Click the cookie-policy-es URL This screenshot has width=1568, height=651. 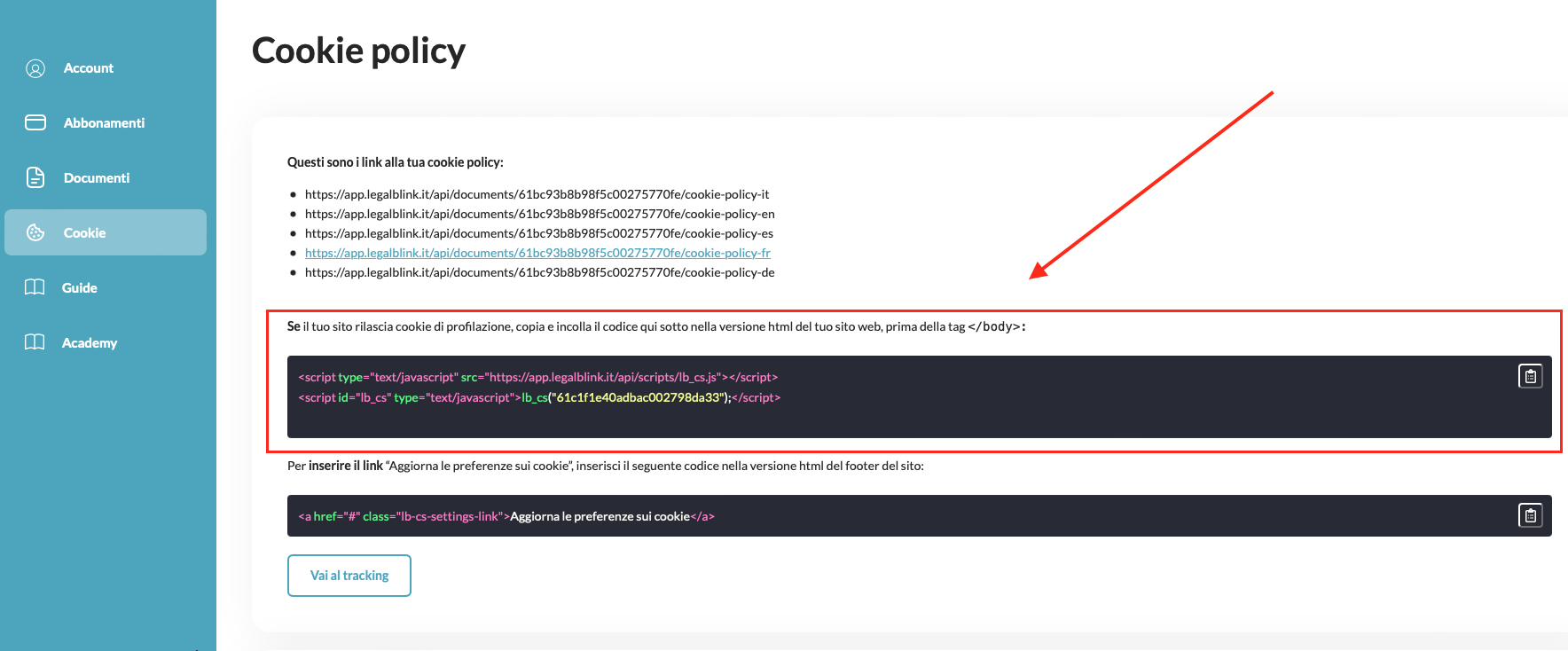(538, 233)
